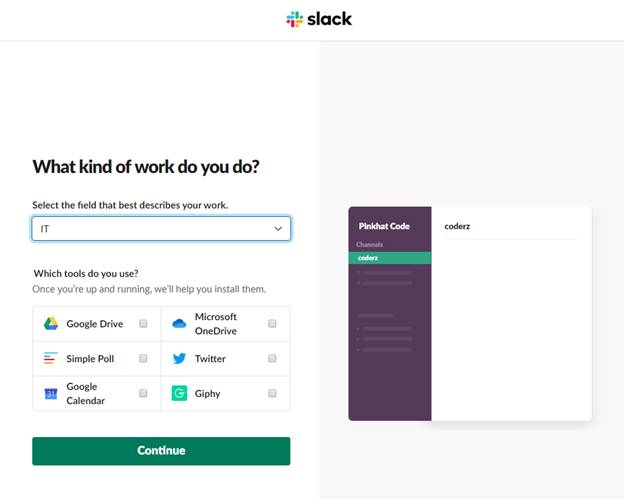
Task: Enable the Simple Poll checkbox
Action: [x=143, y=359]
